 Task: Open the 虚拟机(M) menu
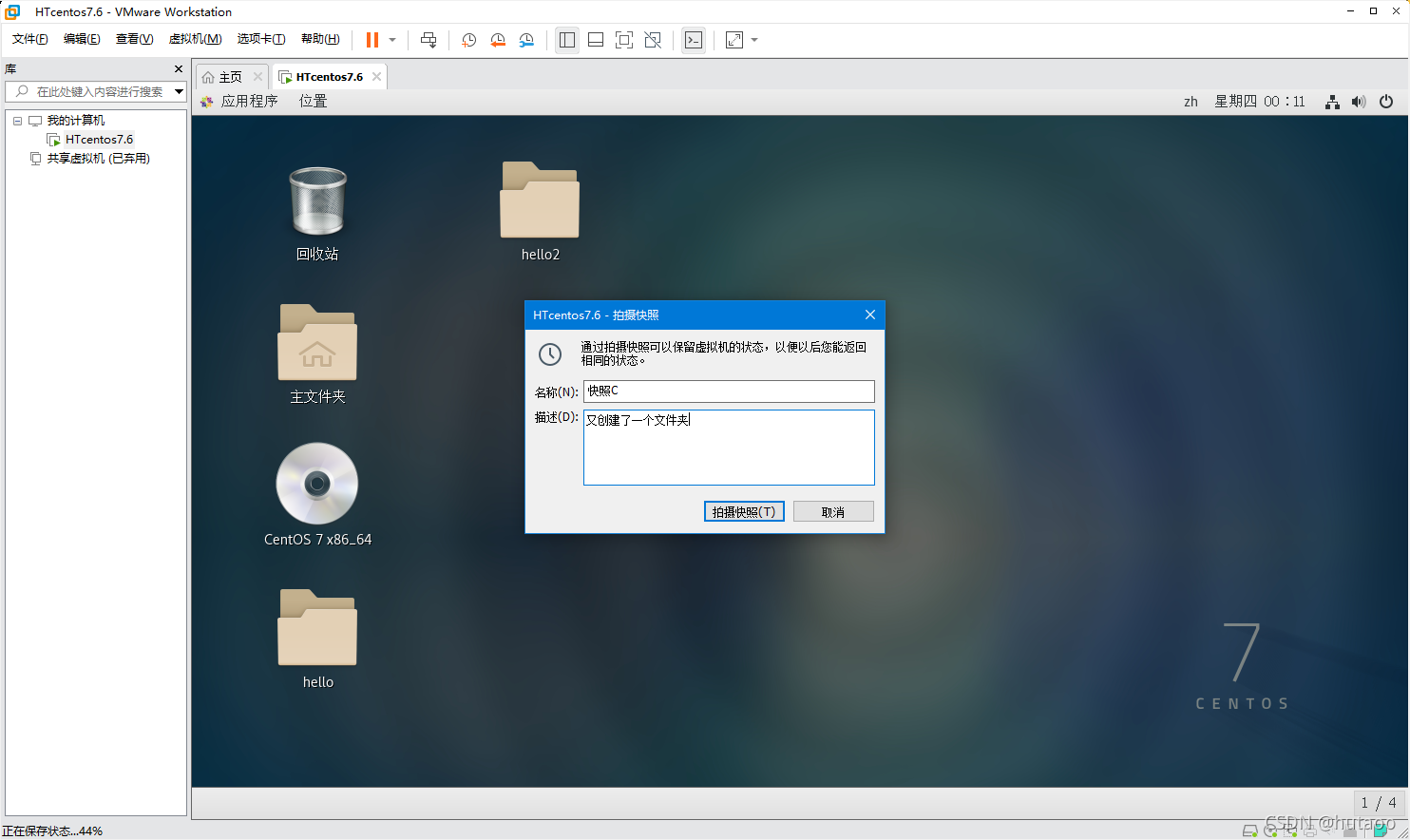click(195, 39)
